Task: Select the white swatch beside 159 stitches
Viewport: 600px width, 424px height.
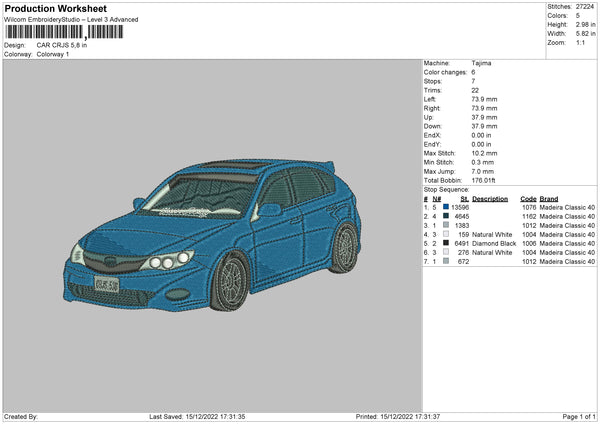Action: pyautogui.click(x=446, y=234)
